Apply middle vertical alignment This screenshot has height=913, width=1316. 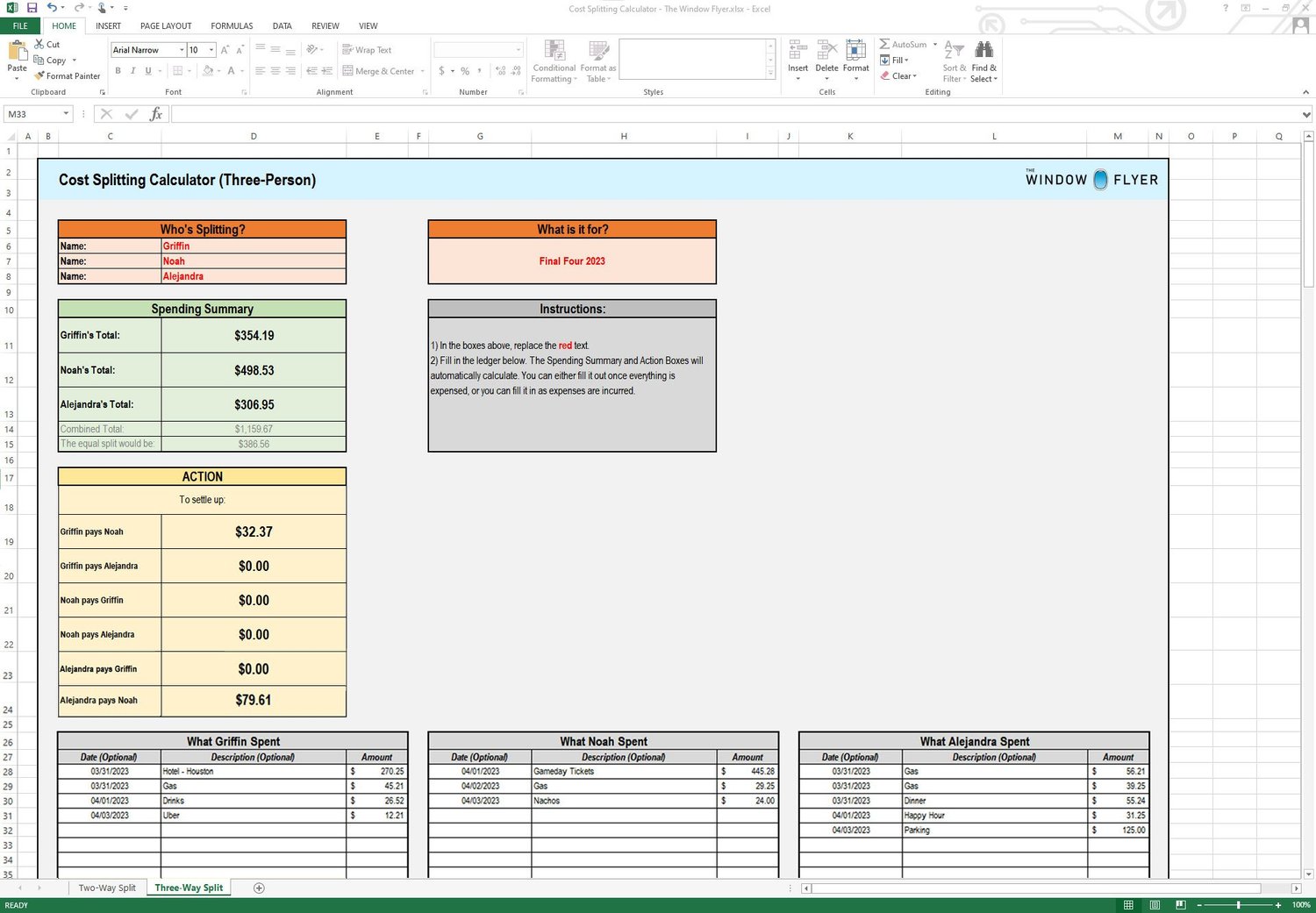point(275,50)
